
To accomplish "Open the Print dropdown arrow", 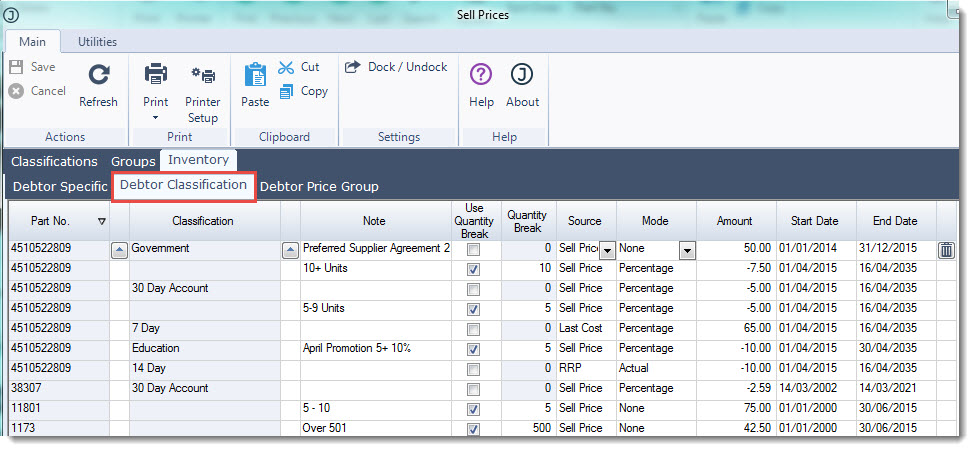I will point(155,117).
